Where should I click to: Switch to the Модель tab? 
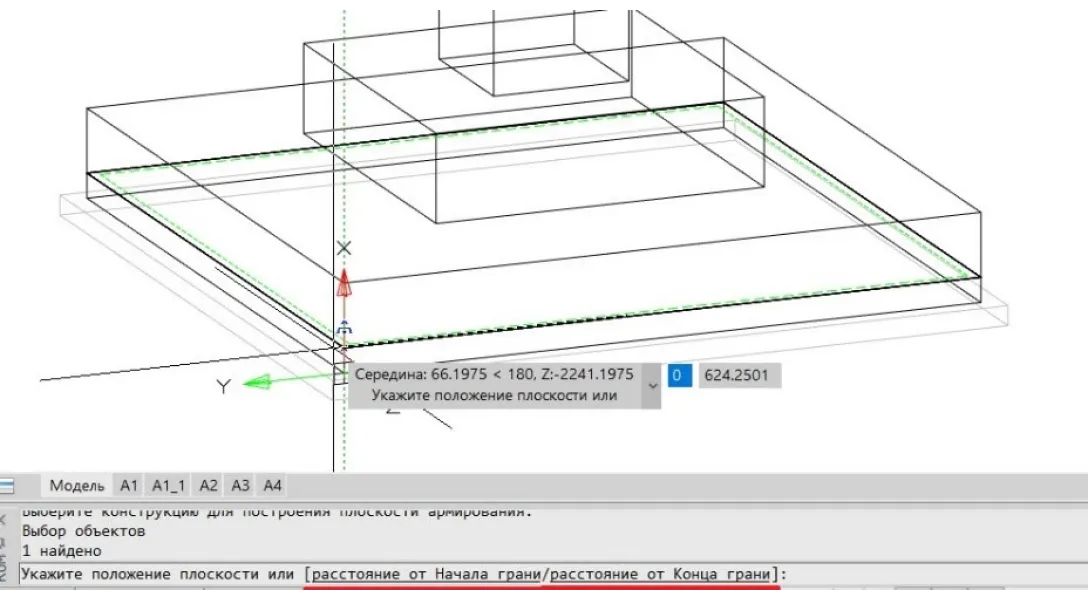coord(77,486)
